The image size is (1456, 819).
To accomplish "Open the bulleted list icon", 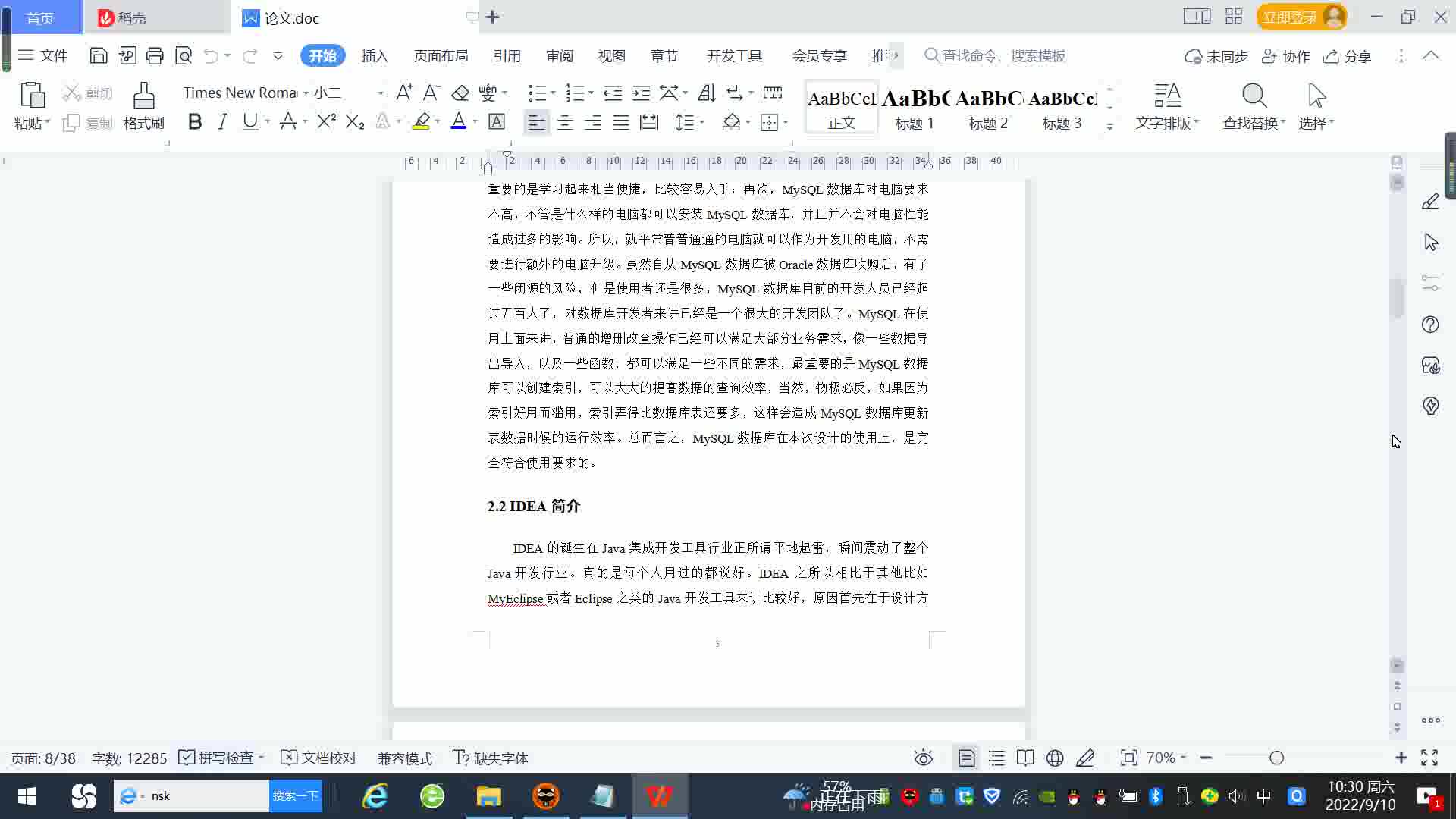I will click(537, 93).
